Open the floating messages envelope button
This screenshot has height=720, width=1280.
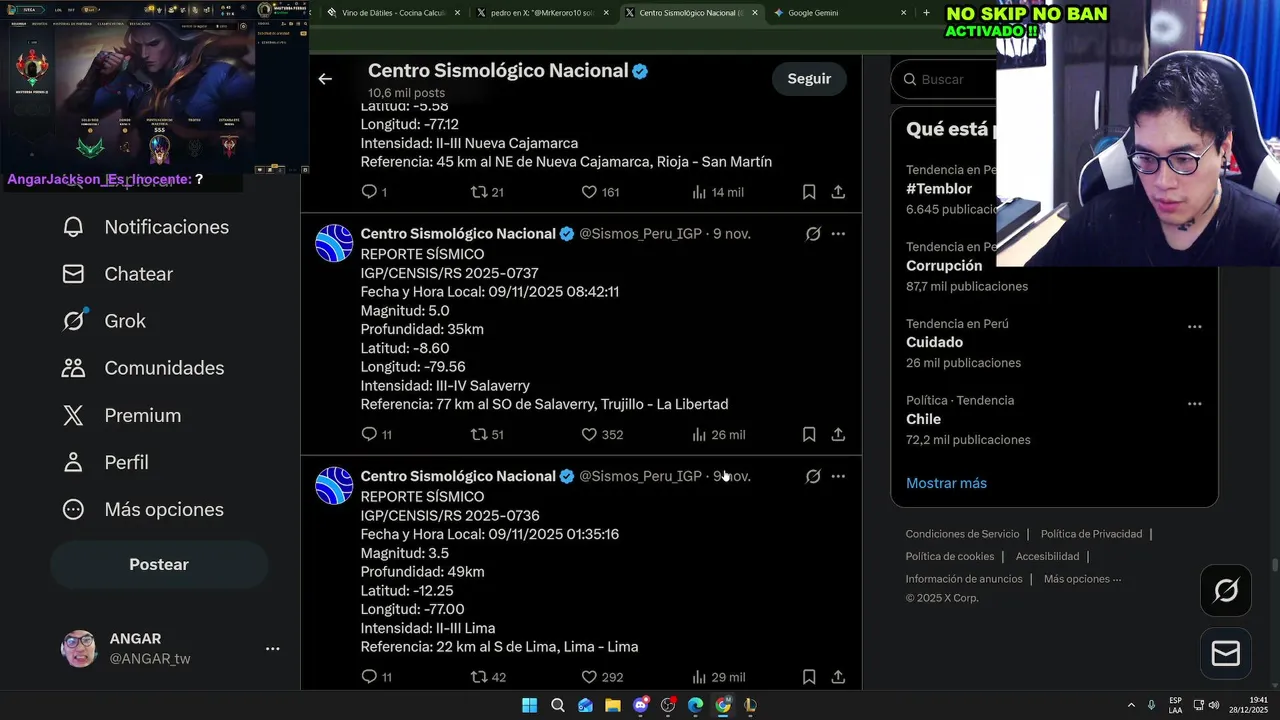pyautogui.click(x=1226, y=653)
